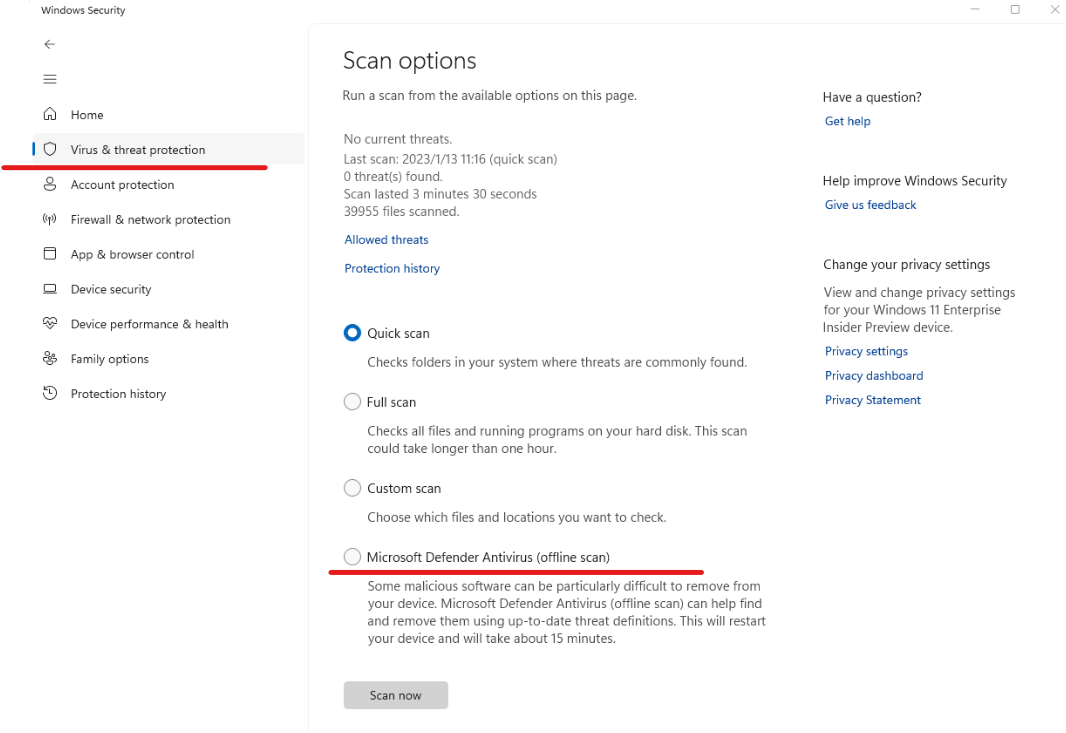Click the Virus & threat protection shield icon
The image size is (1066, 733).
(50, 149)
